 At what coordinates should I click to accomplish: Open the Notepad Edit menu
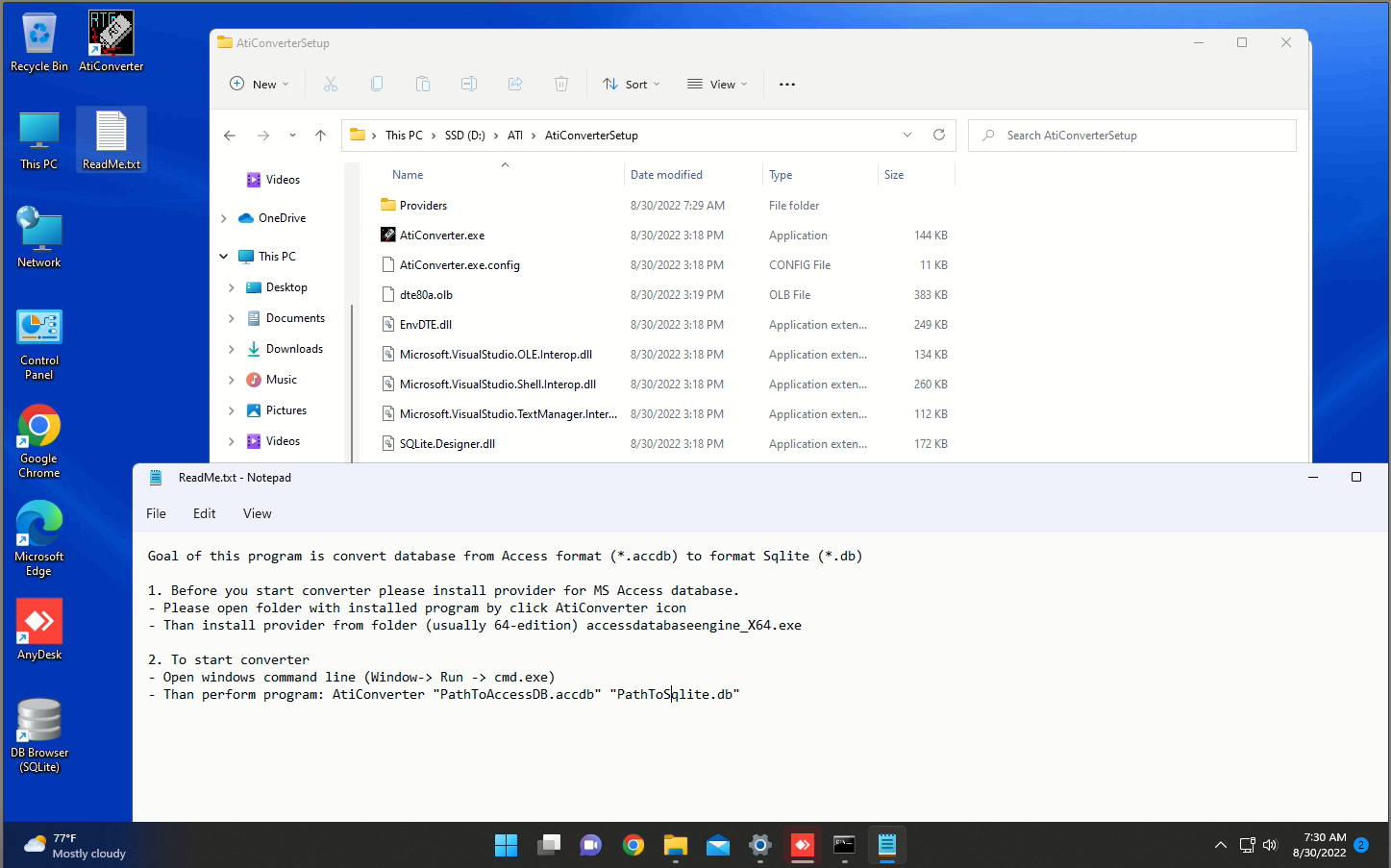click(205, 513)
